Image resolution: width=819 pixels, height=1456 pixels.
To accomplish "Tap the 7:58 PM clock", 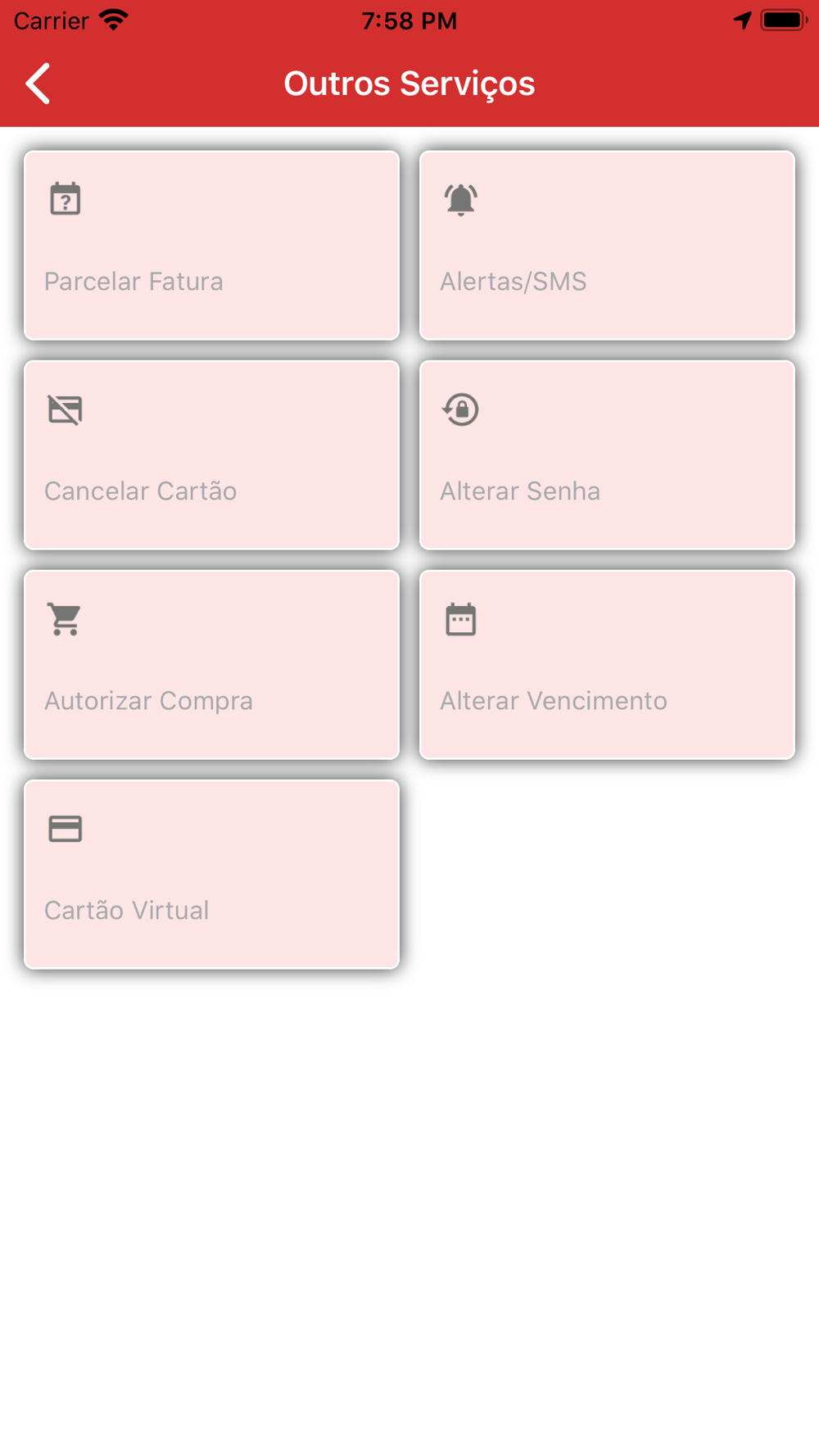I will point(409,20).
